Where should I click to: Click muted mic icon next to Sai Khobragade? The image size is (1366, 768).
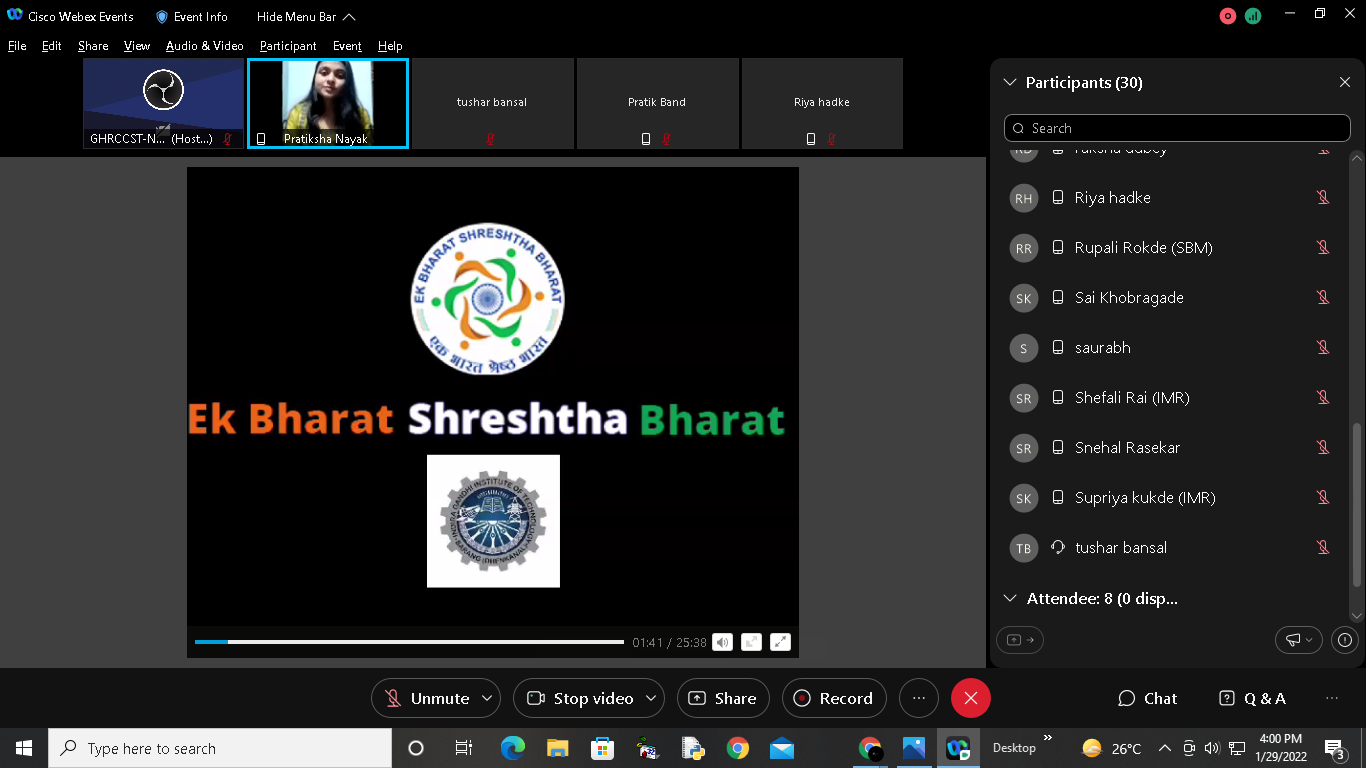(x=1323, y=298)
